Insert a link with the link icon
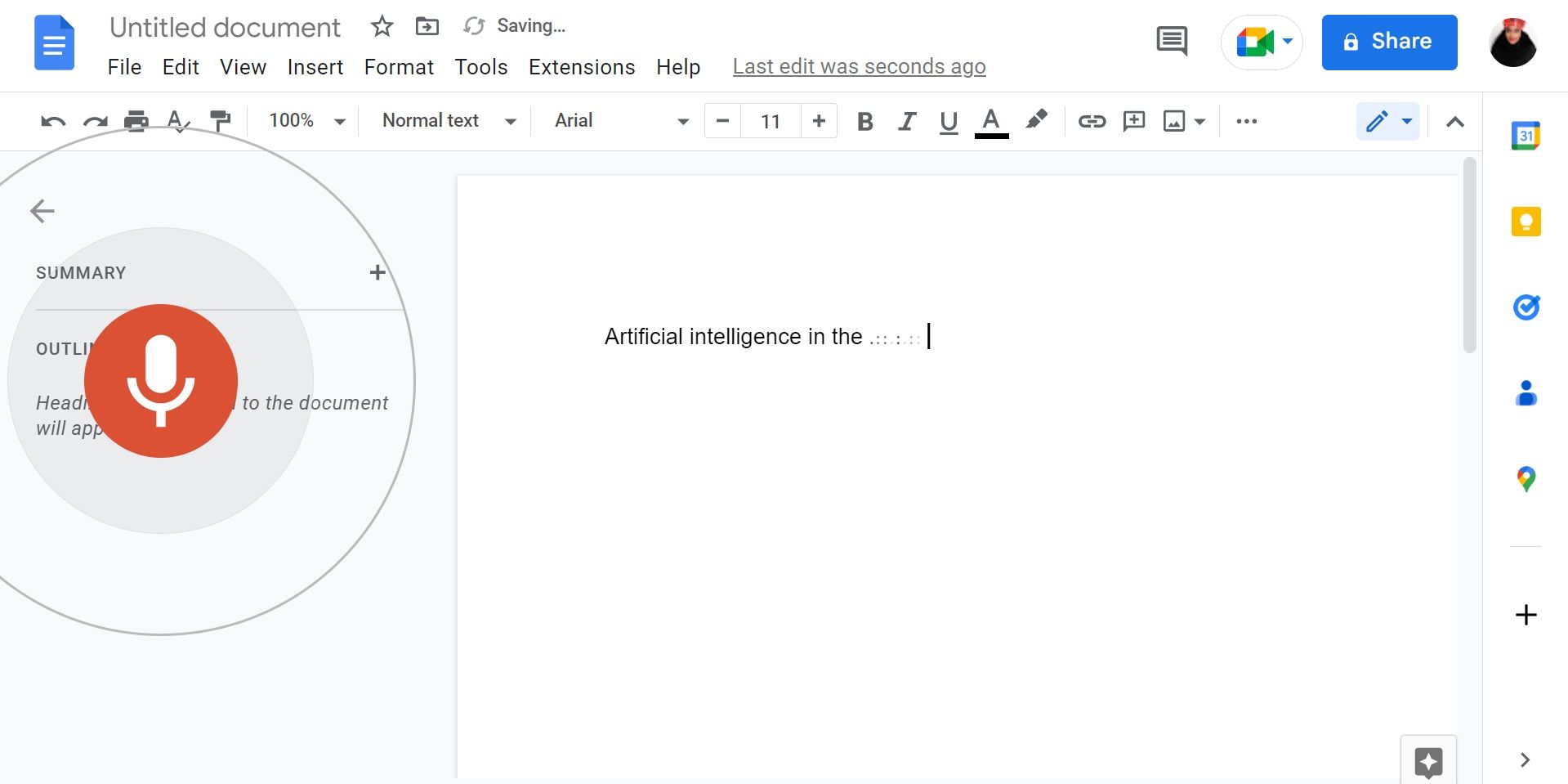Image resolution: width=1568 pixels, height=784 pixels. tap(1092, 121)
